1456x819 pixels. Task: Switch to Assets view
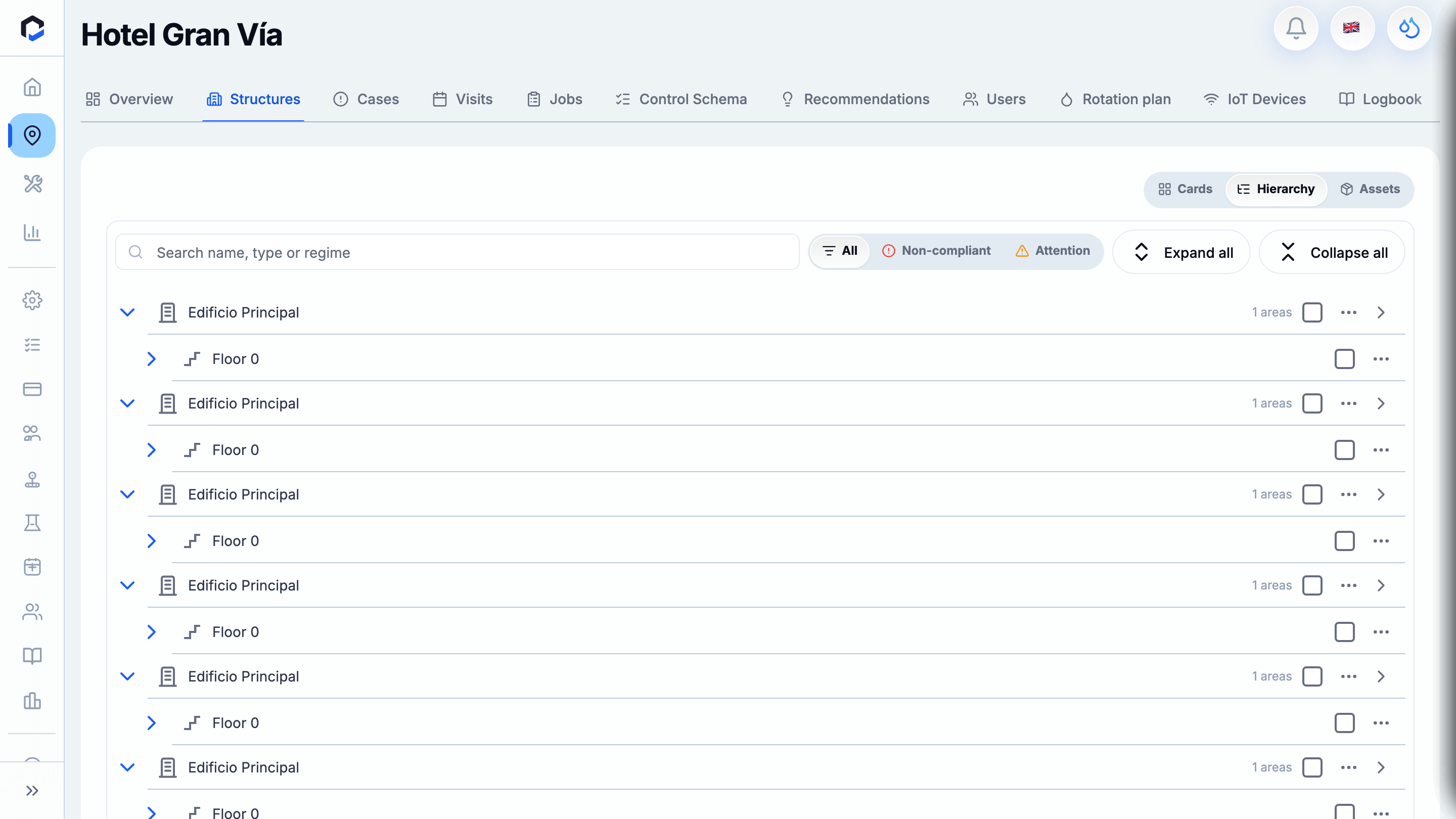point(1370,190)
